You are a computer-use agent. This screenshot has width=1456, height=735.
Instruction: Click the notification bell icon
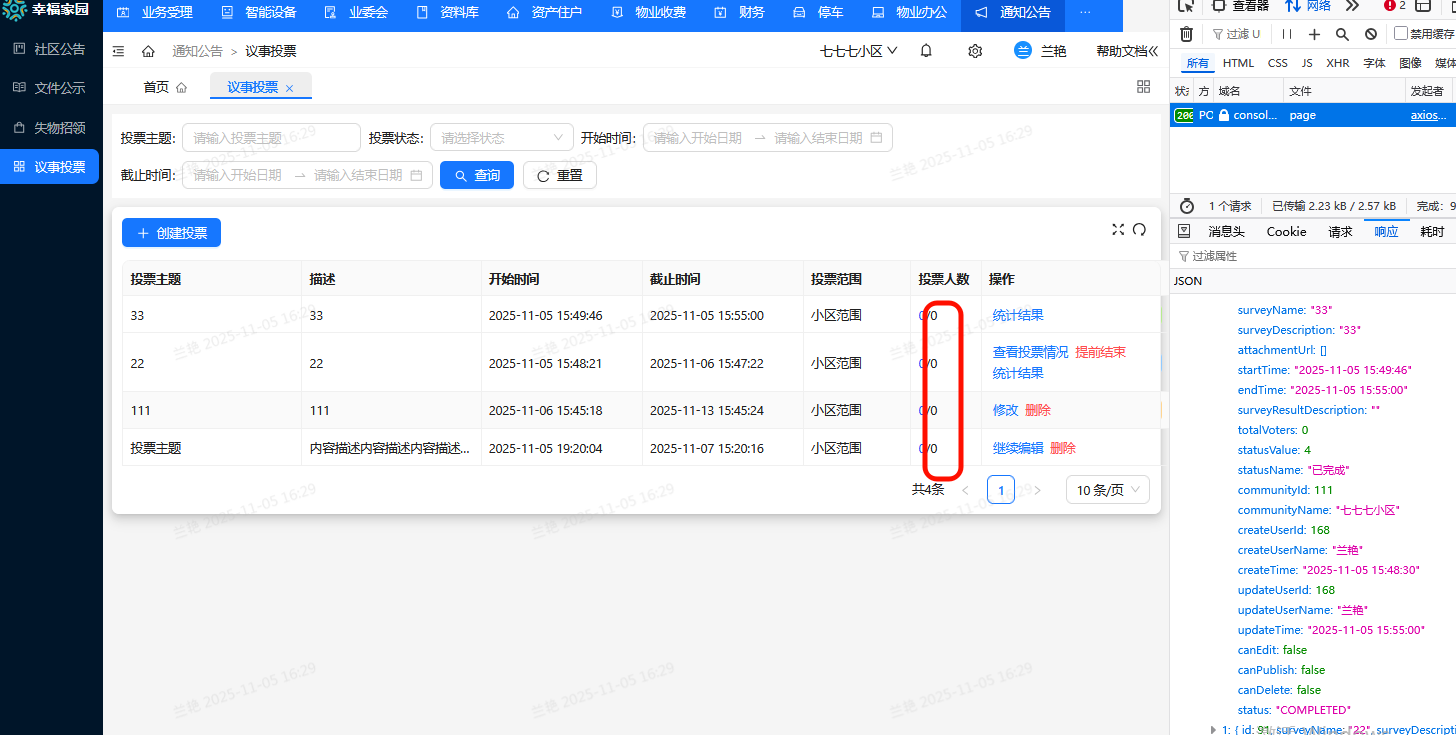click(x=926, y=51)
